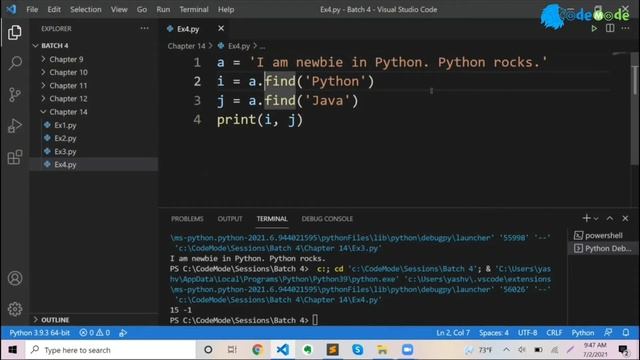Open the Run menu

(x=163, y=9)
